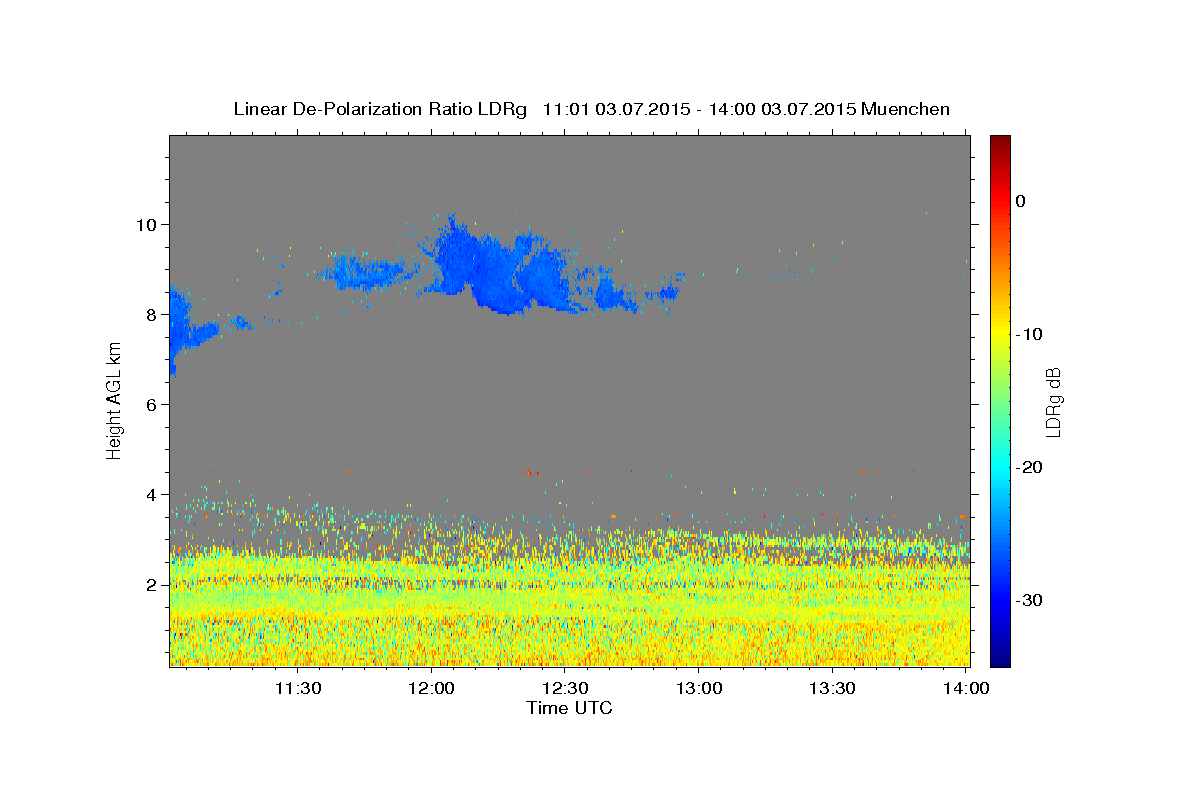Click the "14:00" time axis label
Viewport: 1200px width, 800px height.
(966, 688)
